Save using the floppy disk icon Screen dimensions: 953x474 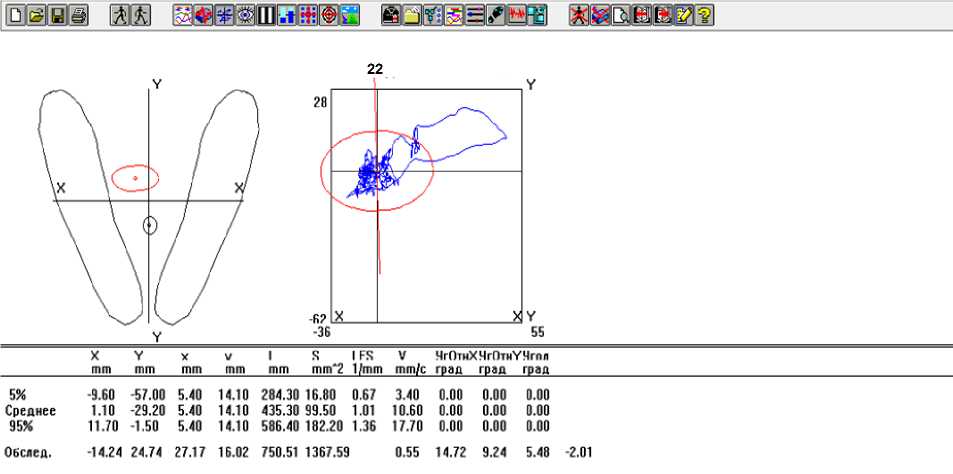pos(58,15)
